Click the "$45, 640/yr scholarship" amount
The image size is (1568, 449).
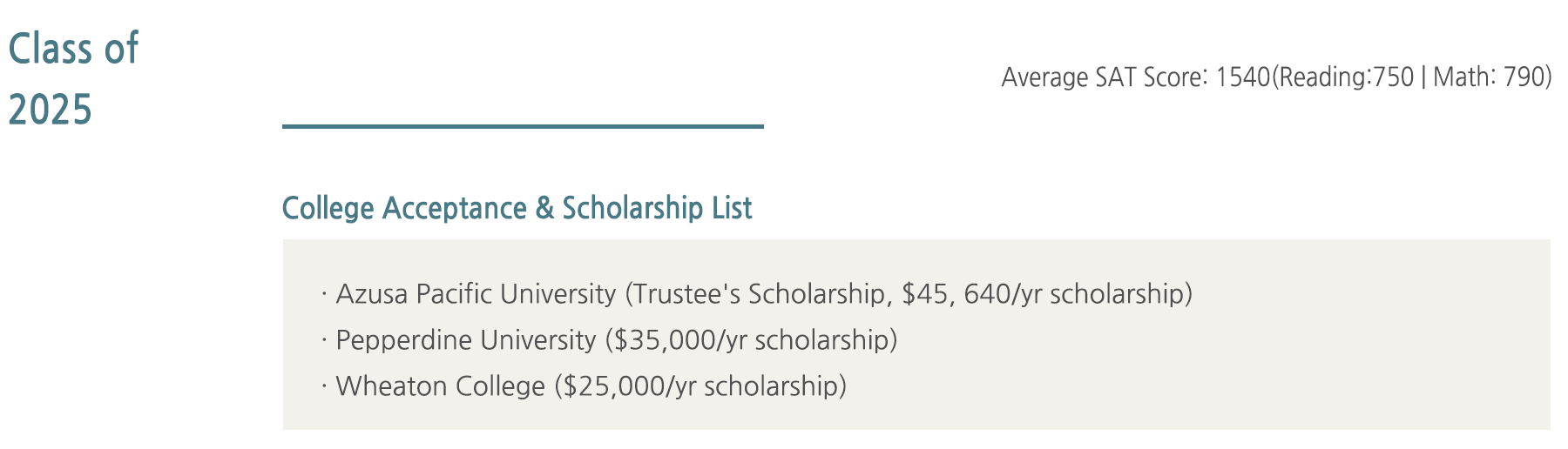(1046, 294)
